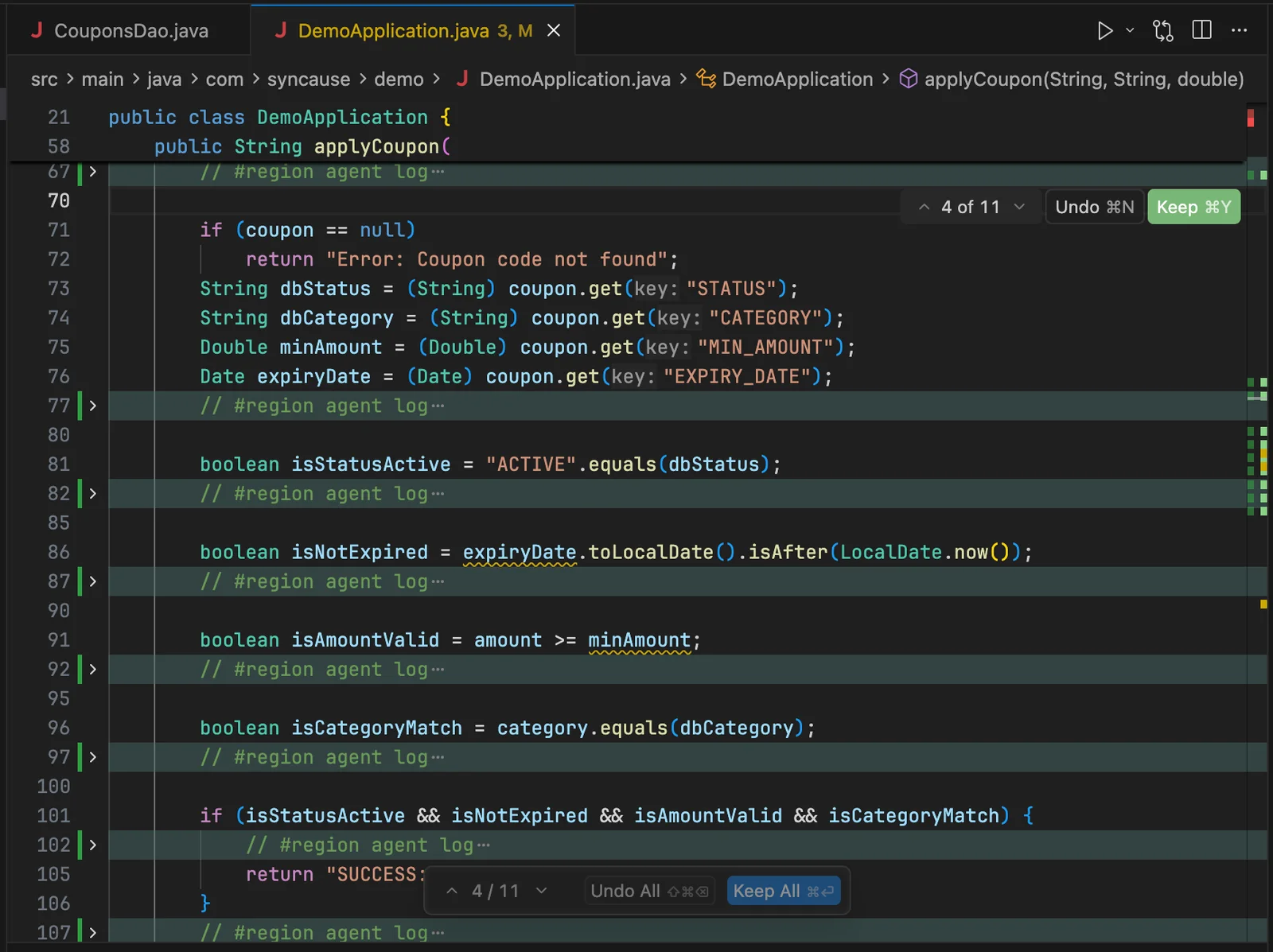1273x952 pixels.
Task: Unfold the agent log region at line 102
Action: (93, 845)
